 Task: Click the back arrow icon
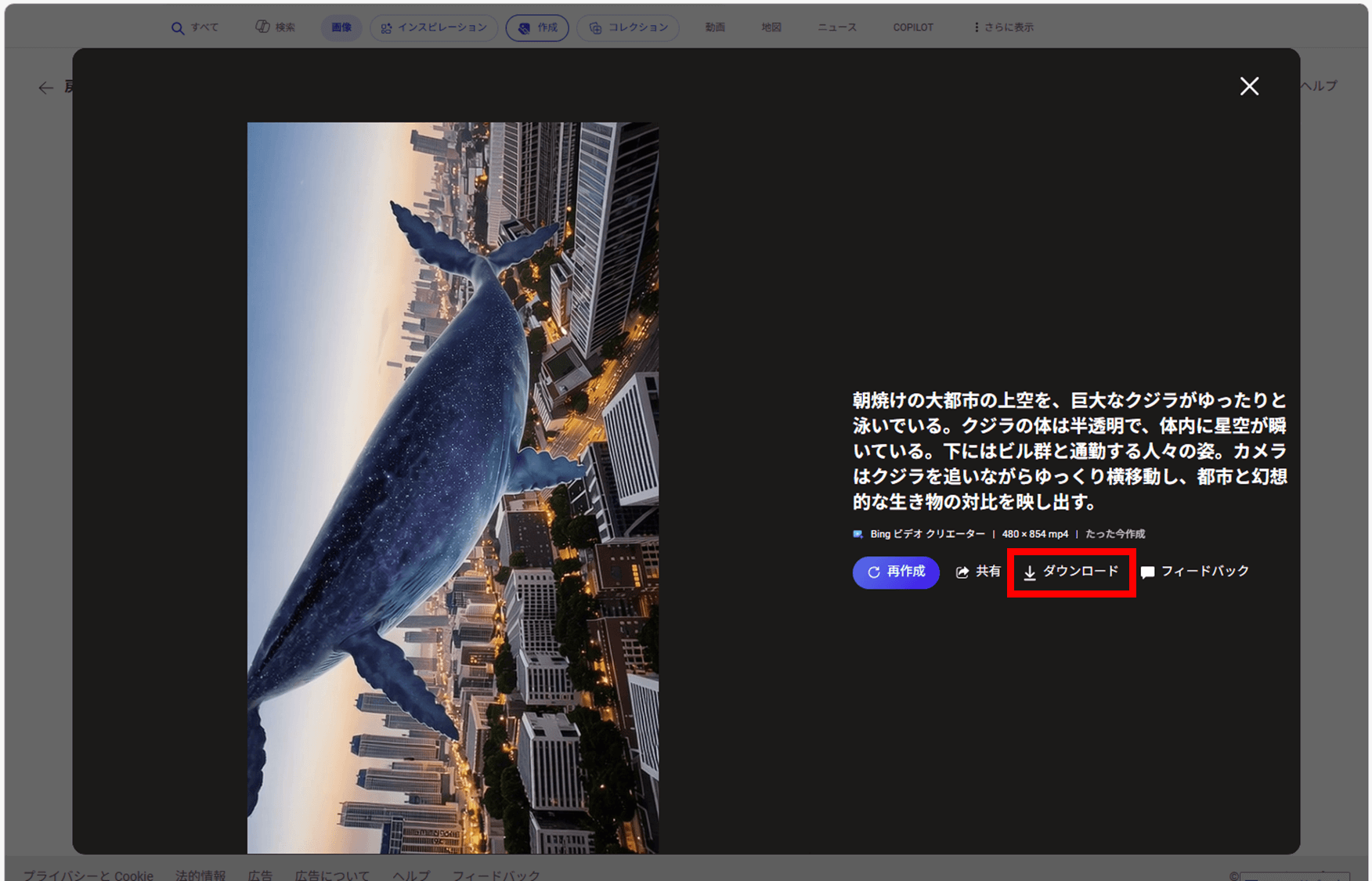click(46, 88)
